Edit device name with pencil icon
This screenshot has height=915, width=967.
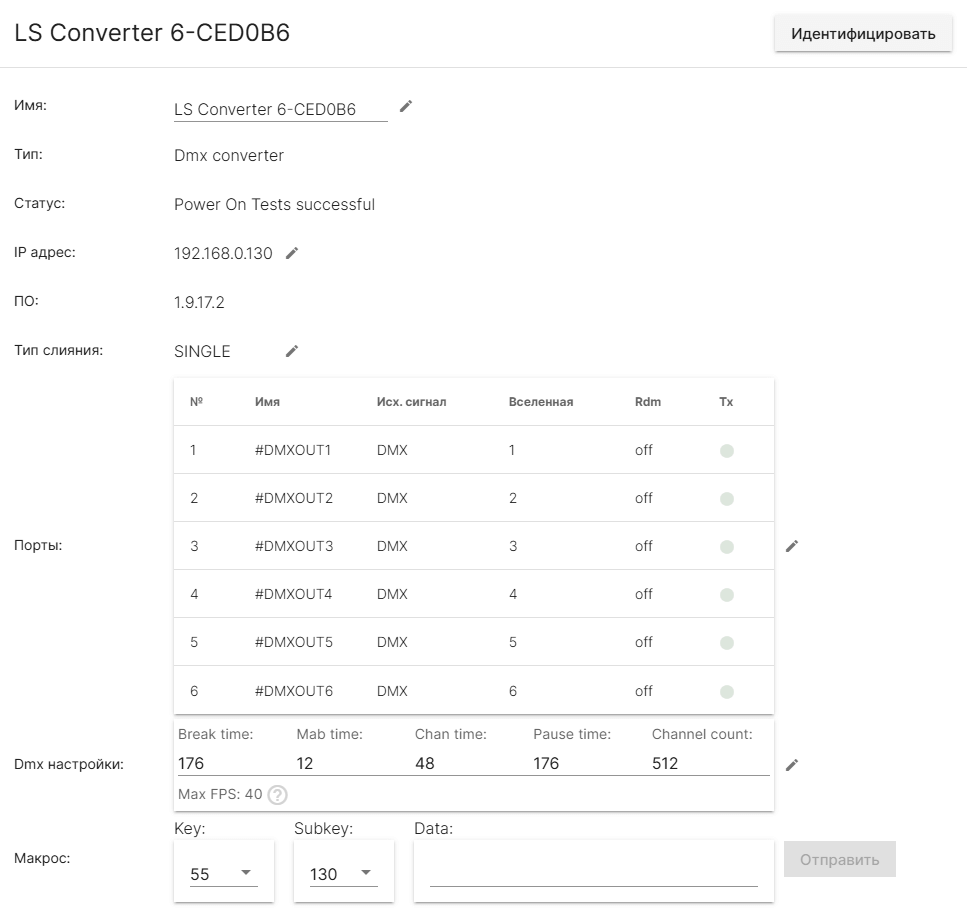405,107
